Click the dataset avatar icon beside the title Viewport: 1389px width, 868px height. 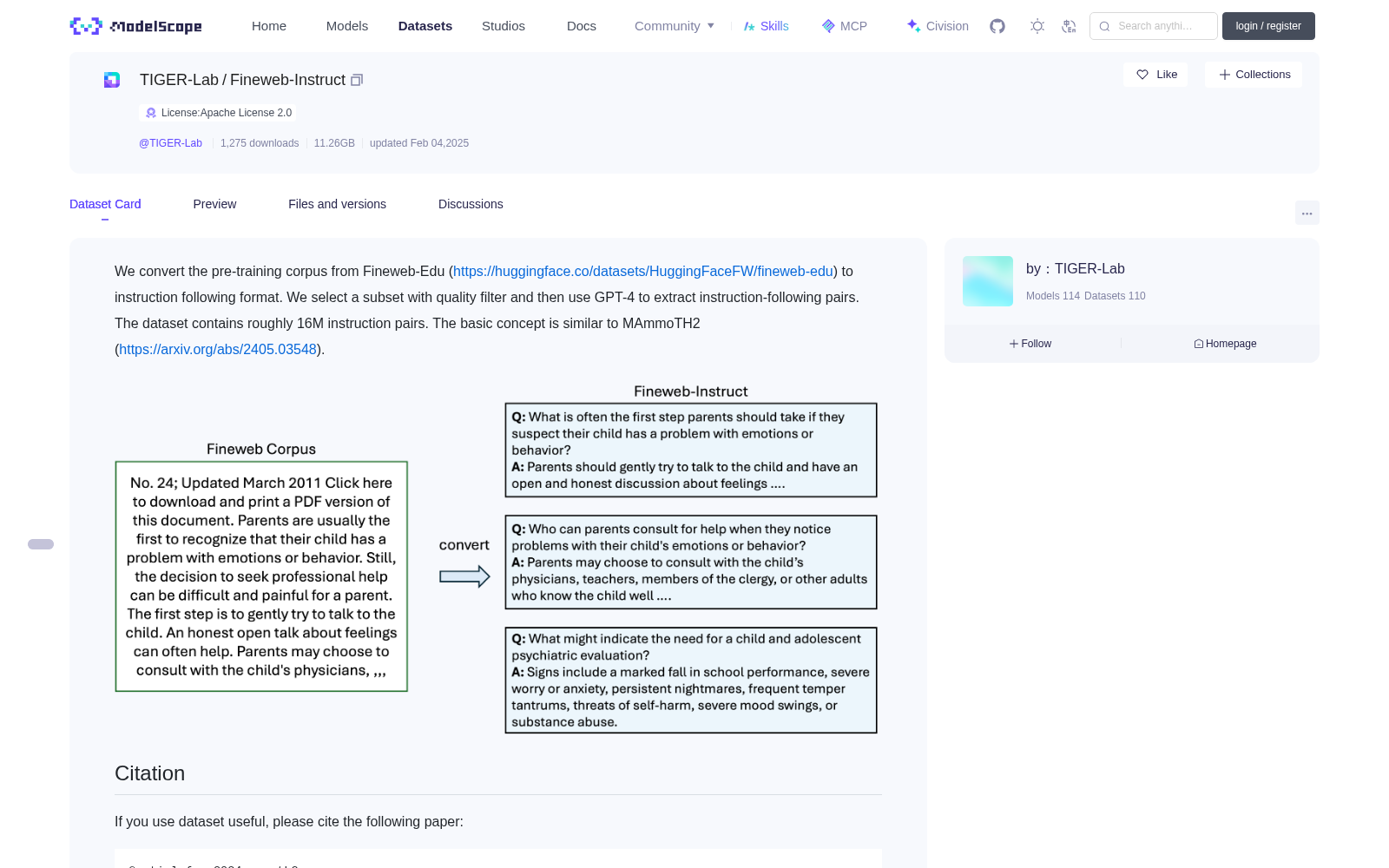pyautogui.click(x=112, y=80)
